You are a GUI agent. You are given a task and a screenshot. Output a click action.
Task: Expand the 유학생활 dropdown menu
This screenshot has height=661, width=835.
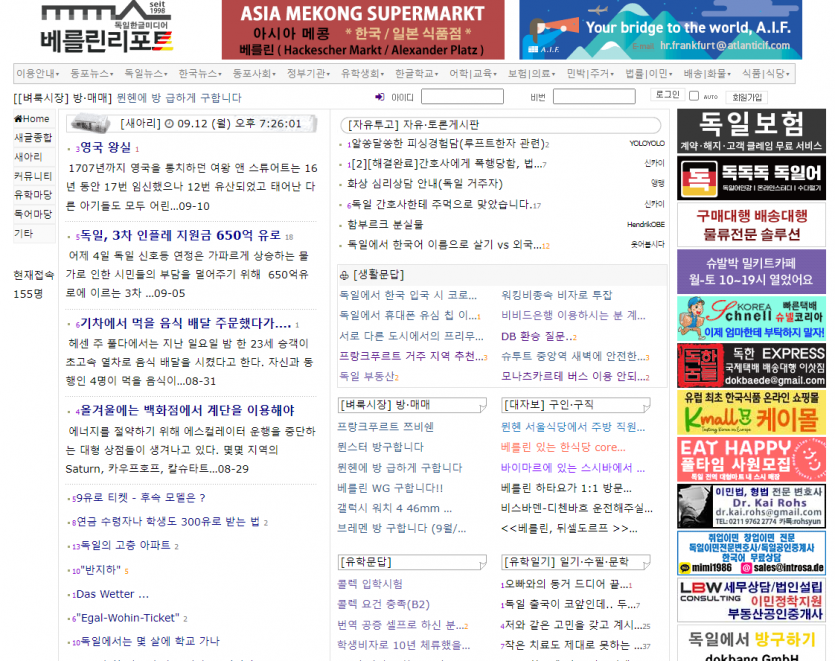coord(361,74)
